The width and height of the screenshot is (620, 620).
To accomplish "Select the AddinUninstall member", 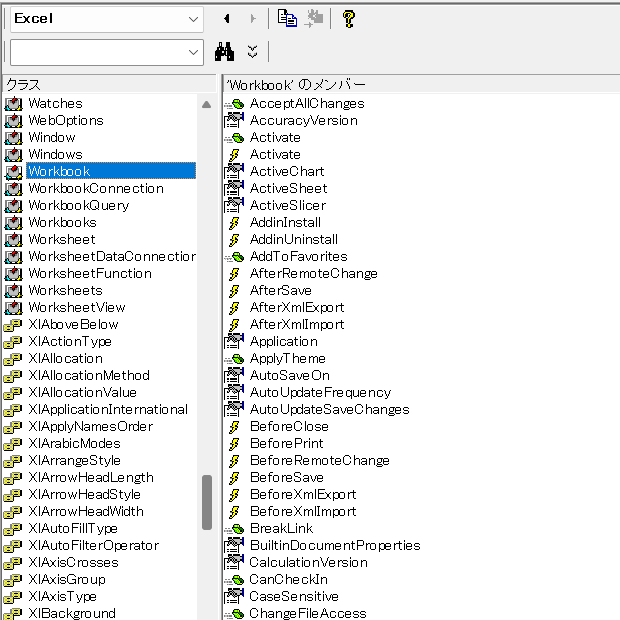I will [294, 240].
